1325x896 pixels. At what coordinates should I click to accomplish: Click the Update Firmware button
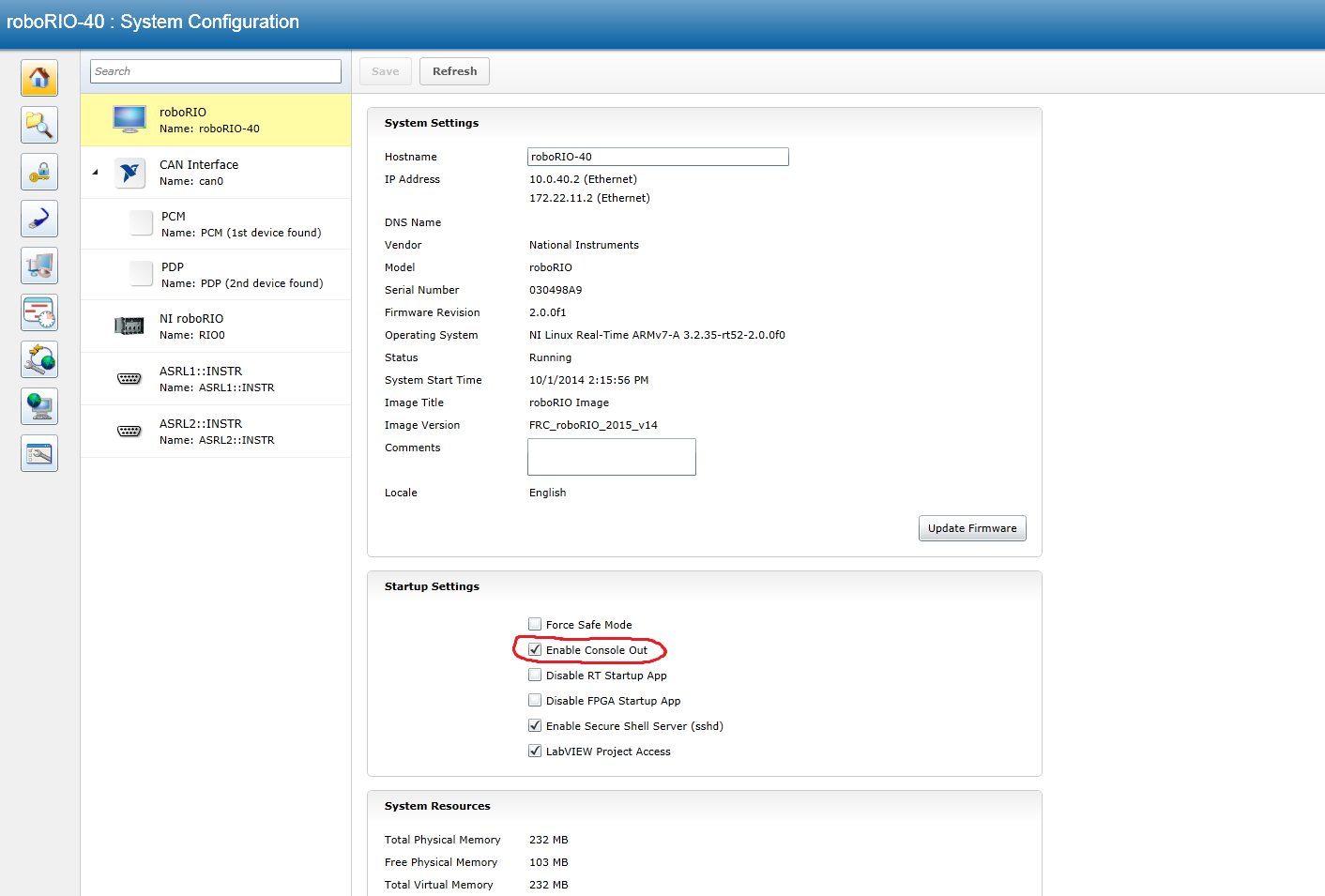(x=972, y=528)
